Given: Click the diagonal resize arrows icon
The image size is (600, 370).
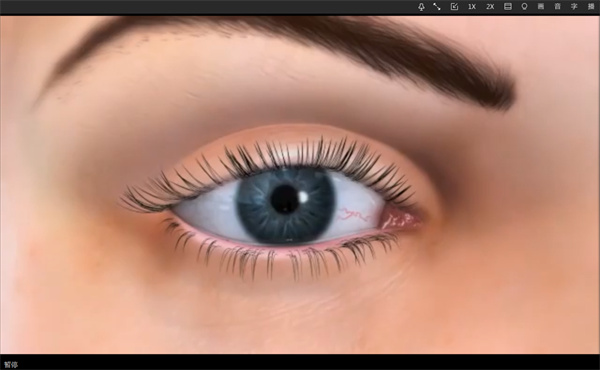Looking at the screenshot, I should 437,7.
